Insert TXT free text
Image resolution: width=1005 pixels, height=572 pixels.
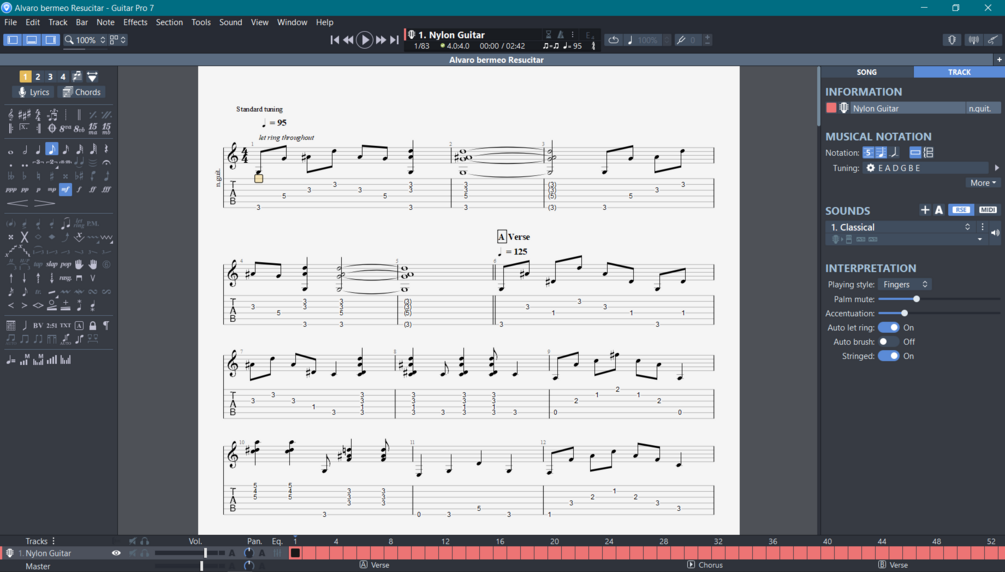coord(65,326)
